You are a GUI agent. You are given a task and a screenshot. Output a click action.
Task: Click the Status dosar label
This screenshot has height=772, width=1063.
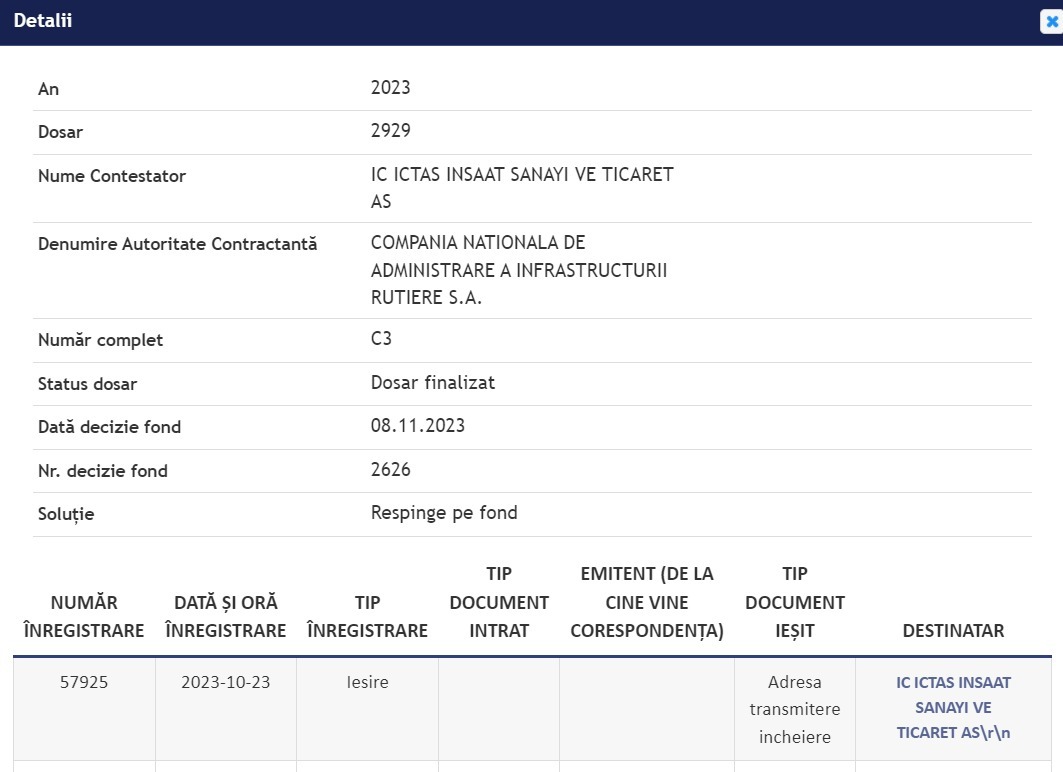87,384
